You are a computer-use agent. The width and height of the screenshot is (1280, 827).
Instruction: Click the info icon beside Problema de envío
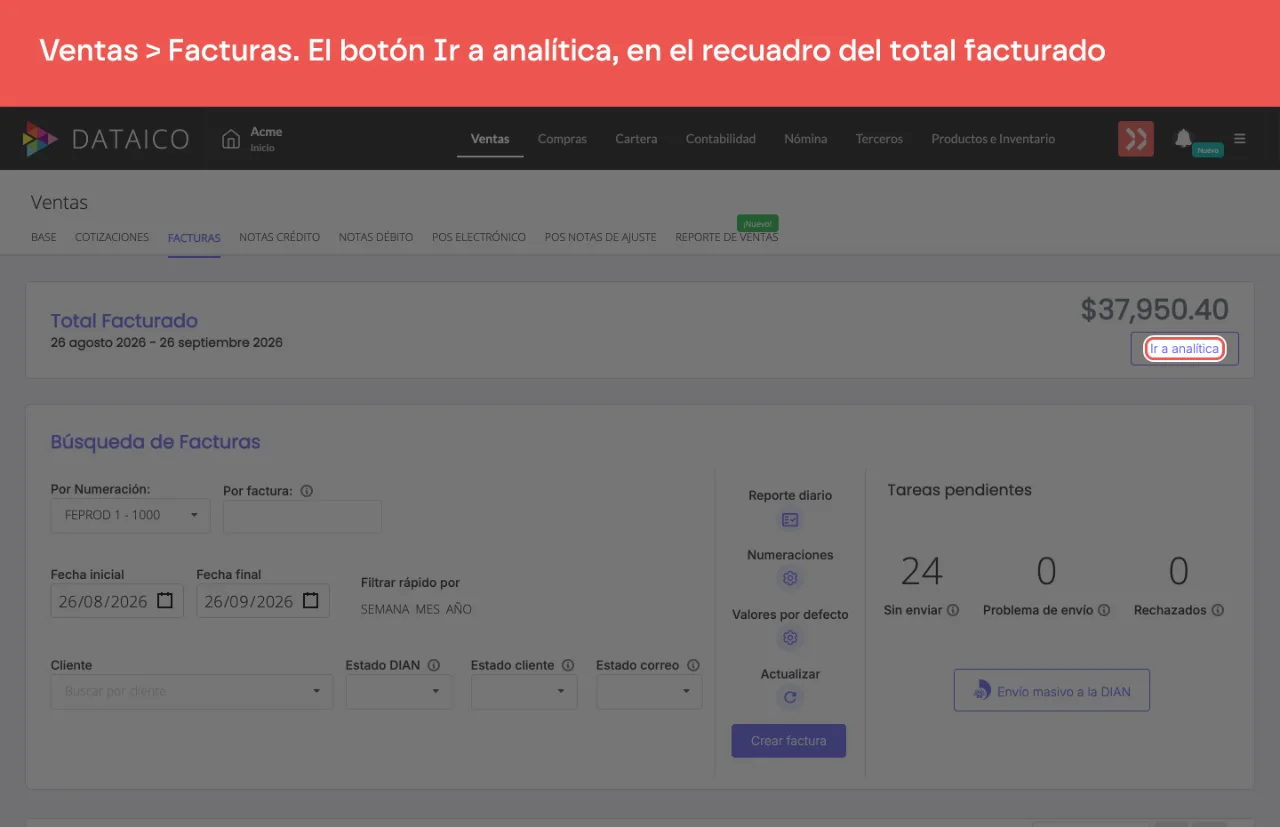click(x=1104, y=610)
